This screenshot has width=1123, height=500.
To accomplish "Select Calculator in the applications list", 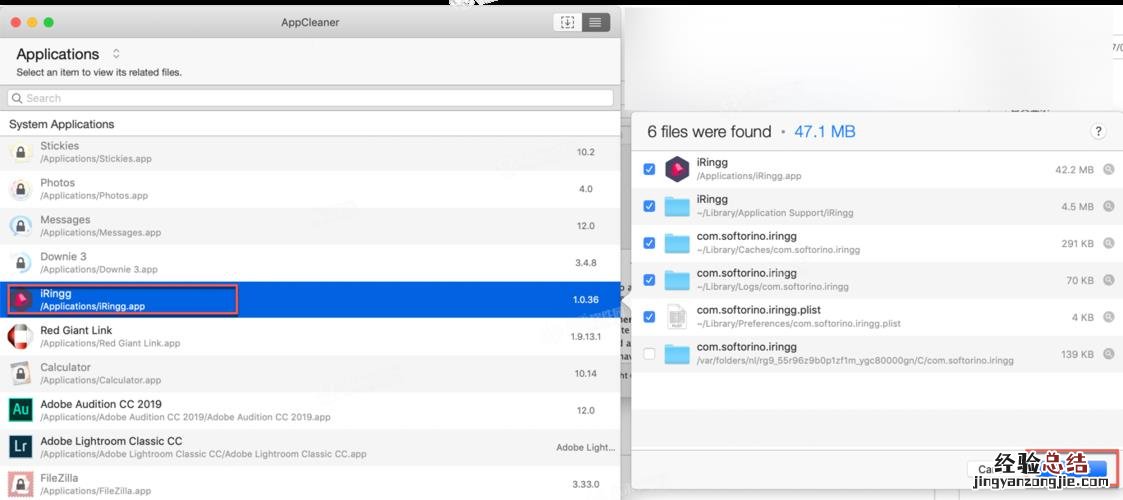I will point(300,373).
